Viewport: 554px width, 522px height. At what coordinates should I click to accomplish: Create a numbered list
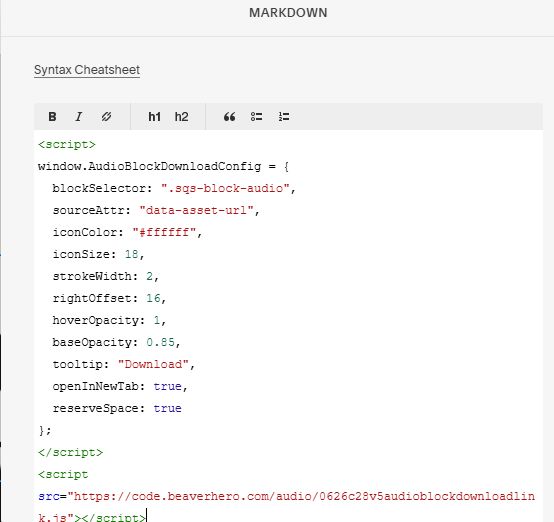pos(284,117)
